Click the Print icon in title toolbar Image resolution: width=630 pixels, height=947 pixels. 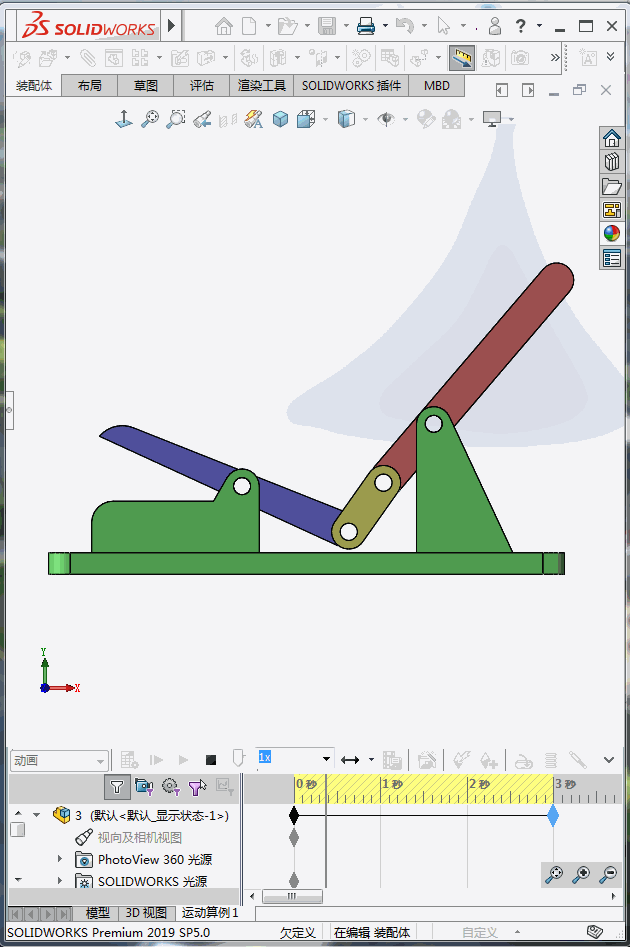366,26
